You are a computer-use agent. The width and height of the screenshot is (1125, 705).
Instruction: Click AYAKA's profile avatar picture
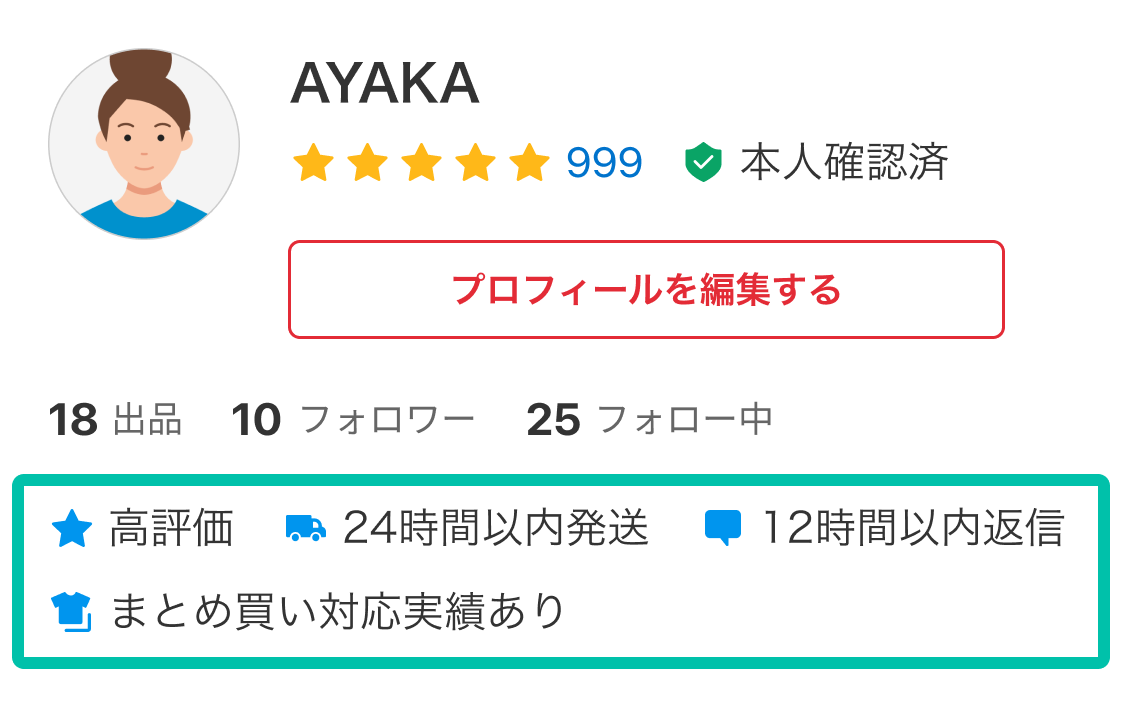[144, 144]
